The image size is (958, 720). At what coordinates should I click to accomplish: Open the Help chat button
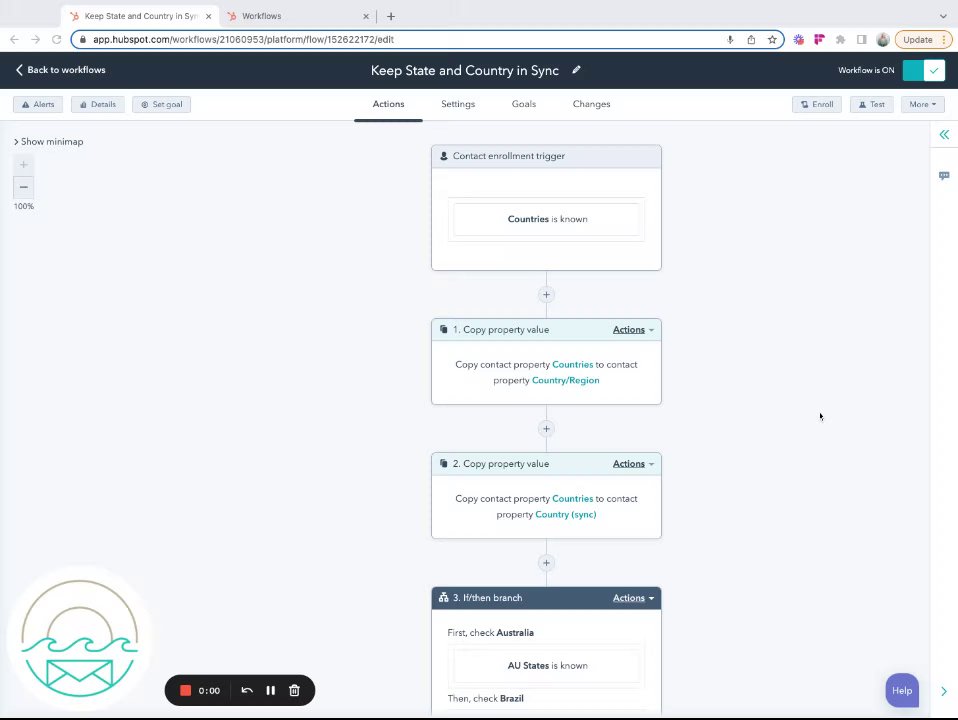click(x=902, y=690)
